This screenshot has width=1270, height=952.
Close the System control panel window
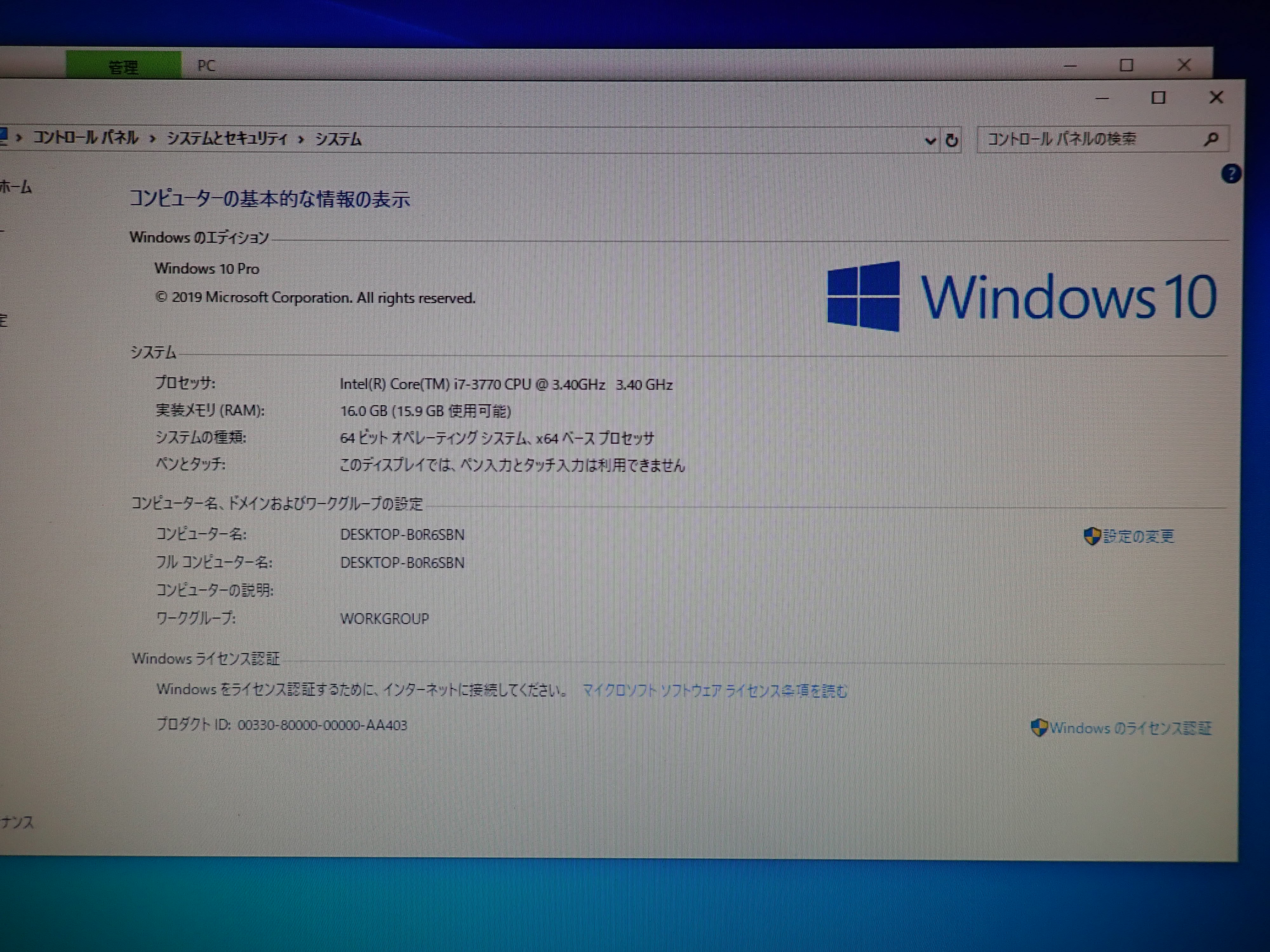1216,97
